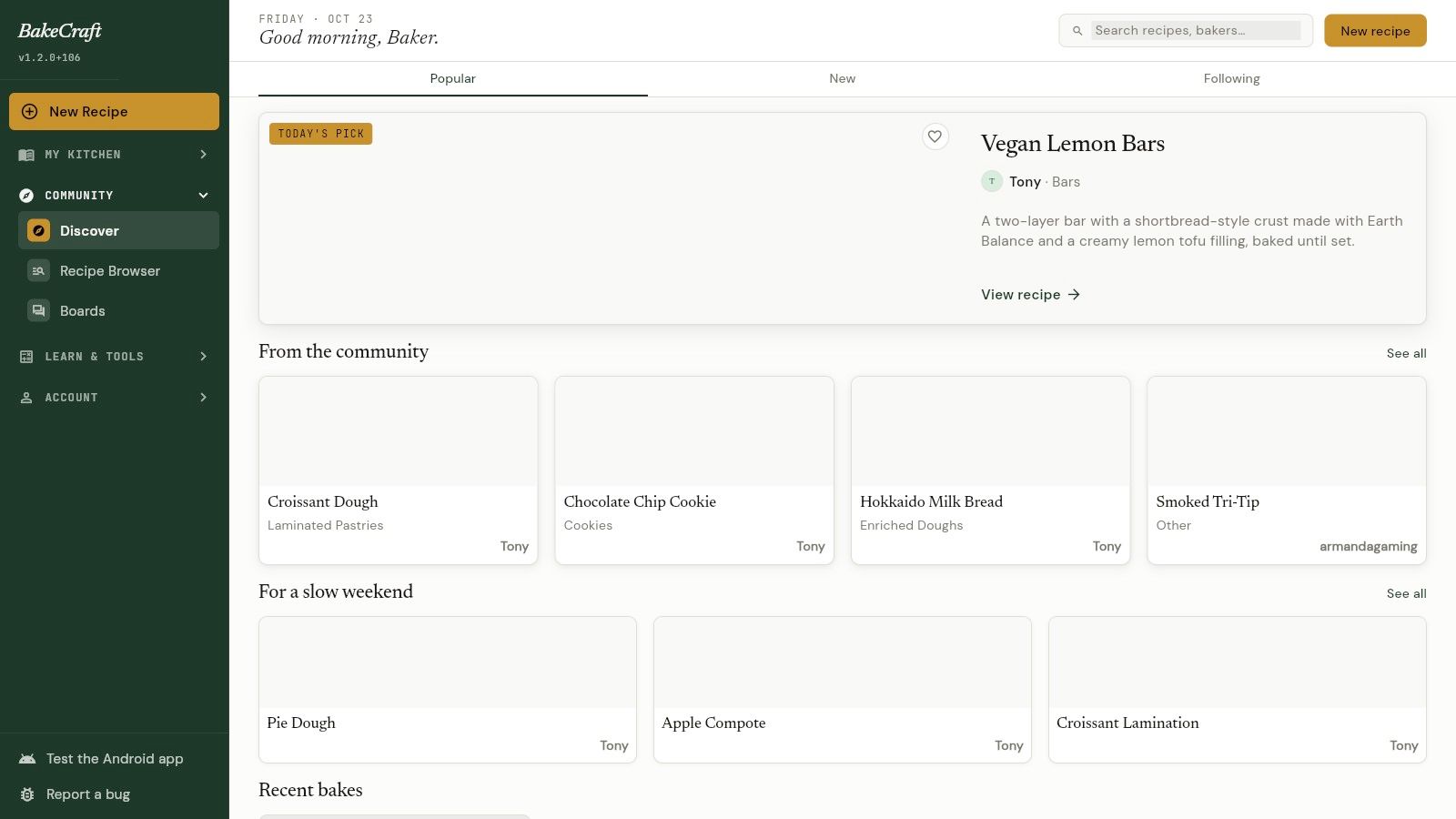
Task: Click the top-right New recipe button
Action: pos(1375,31)
